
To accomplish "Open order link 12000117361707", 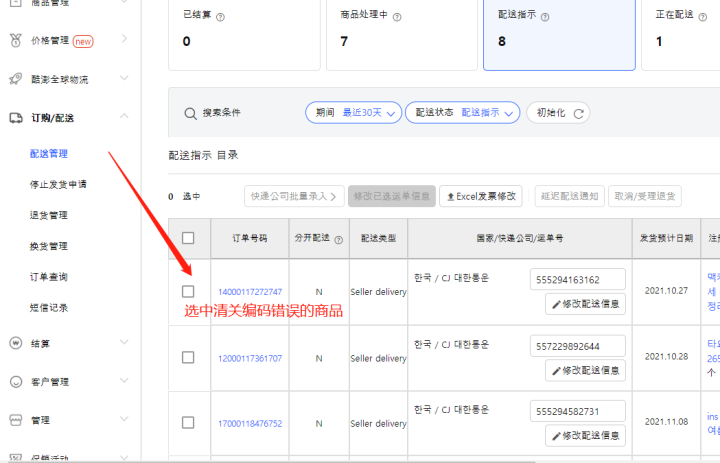I will pos(250,358).
